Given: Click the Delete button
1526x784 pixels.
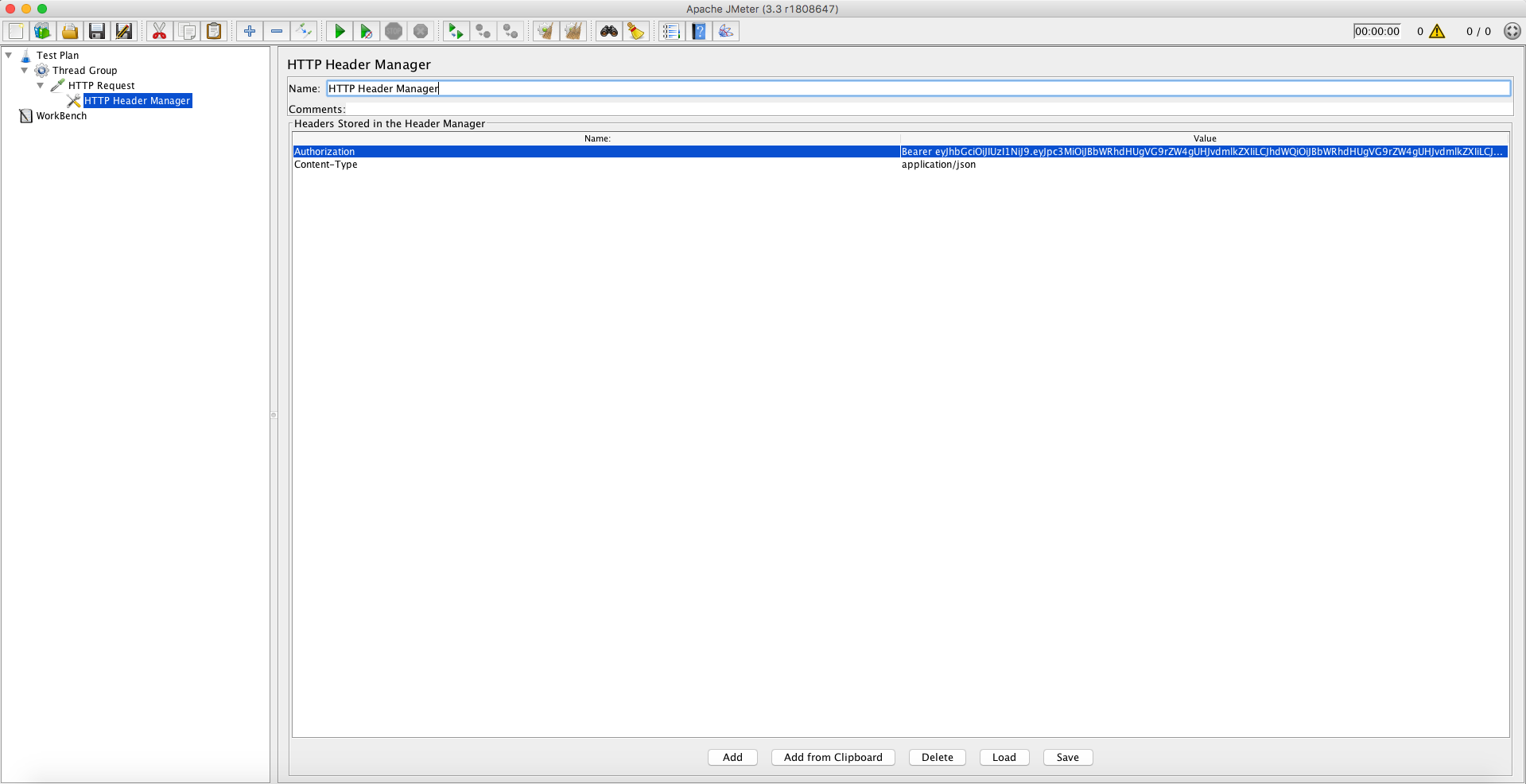Looking at the screenshot, I should coord(937,757).
